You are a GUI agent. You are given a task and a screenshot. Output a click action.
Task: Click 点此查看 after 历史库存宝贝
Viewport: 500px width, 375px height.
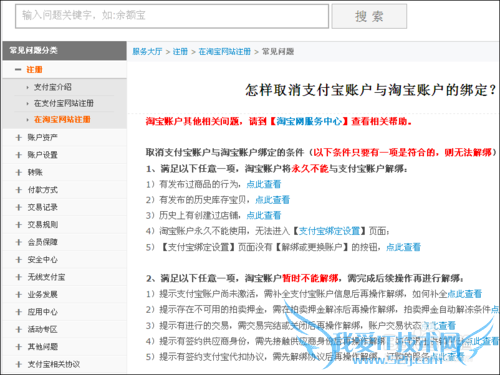click(x=272, y=200)
